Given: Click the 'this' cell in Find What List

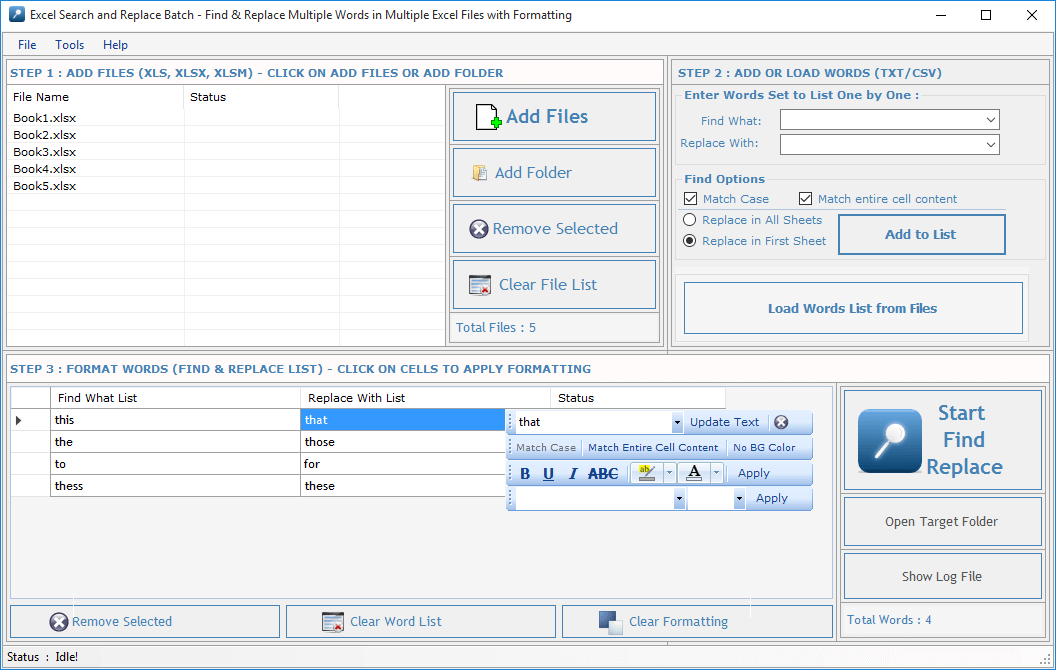Looking at the screenshot, I should tap(175, 420).
